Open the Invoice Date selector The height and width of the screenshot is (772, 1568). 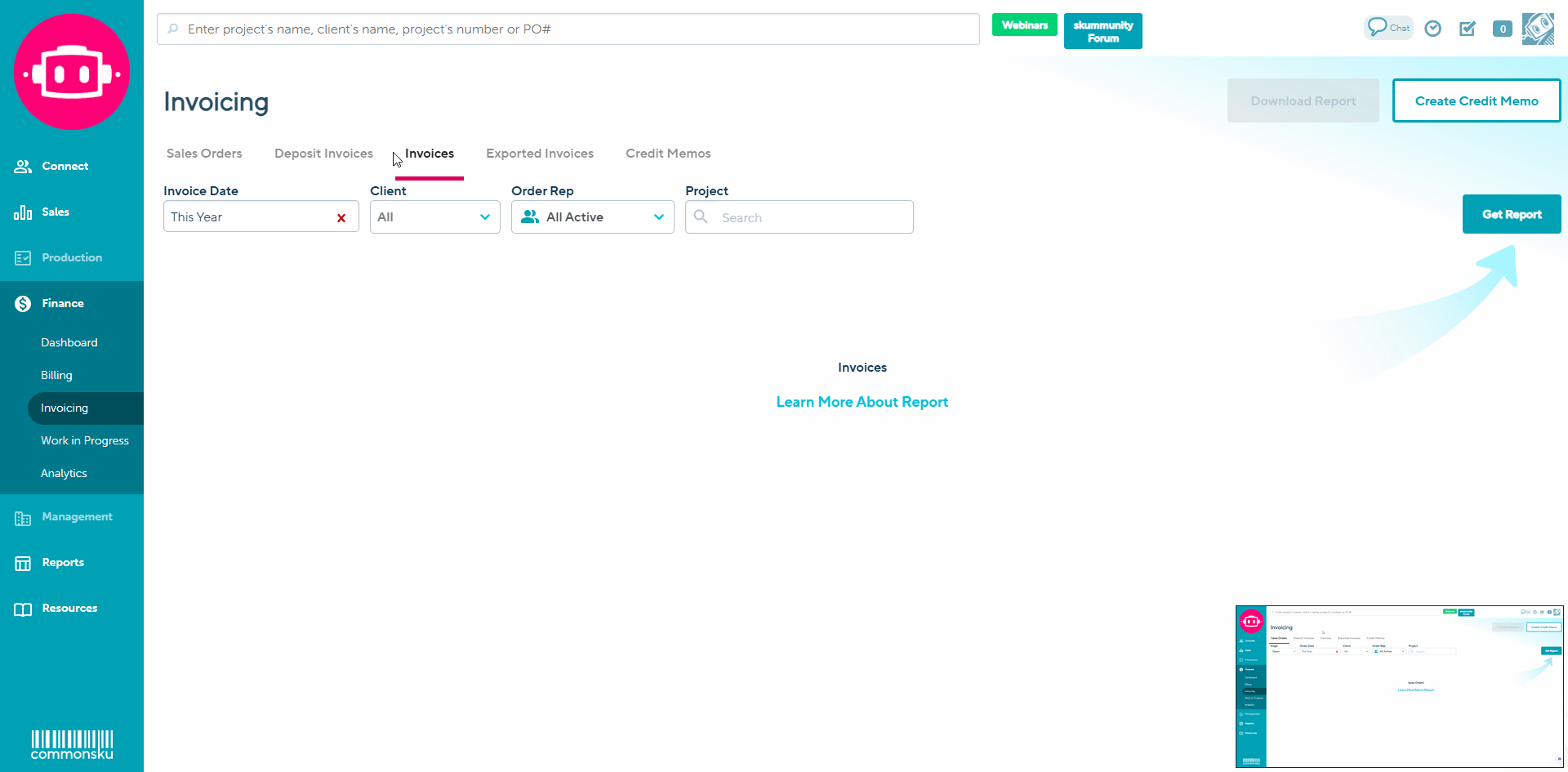point(245,217)
